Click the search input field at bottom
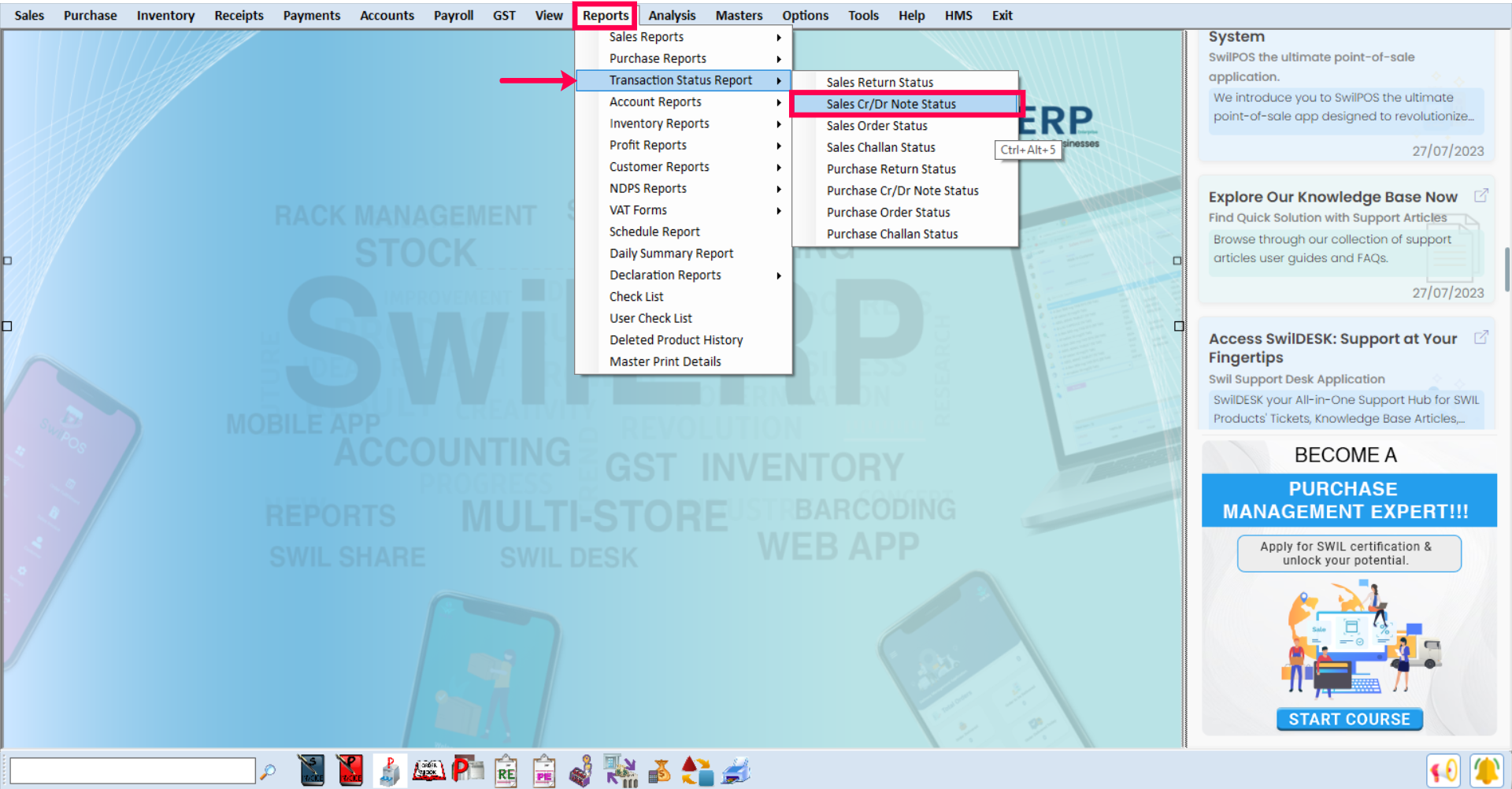The height and width of the screenshot is (789, 1512). coord(132,771)
